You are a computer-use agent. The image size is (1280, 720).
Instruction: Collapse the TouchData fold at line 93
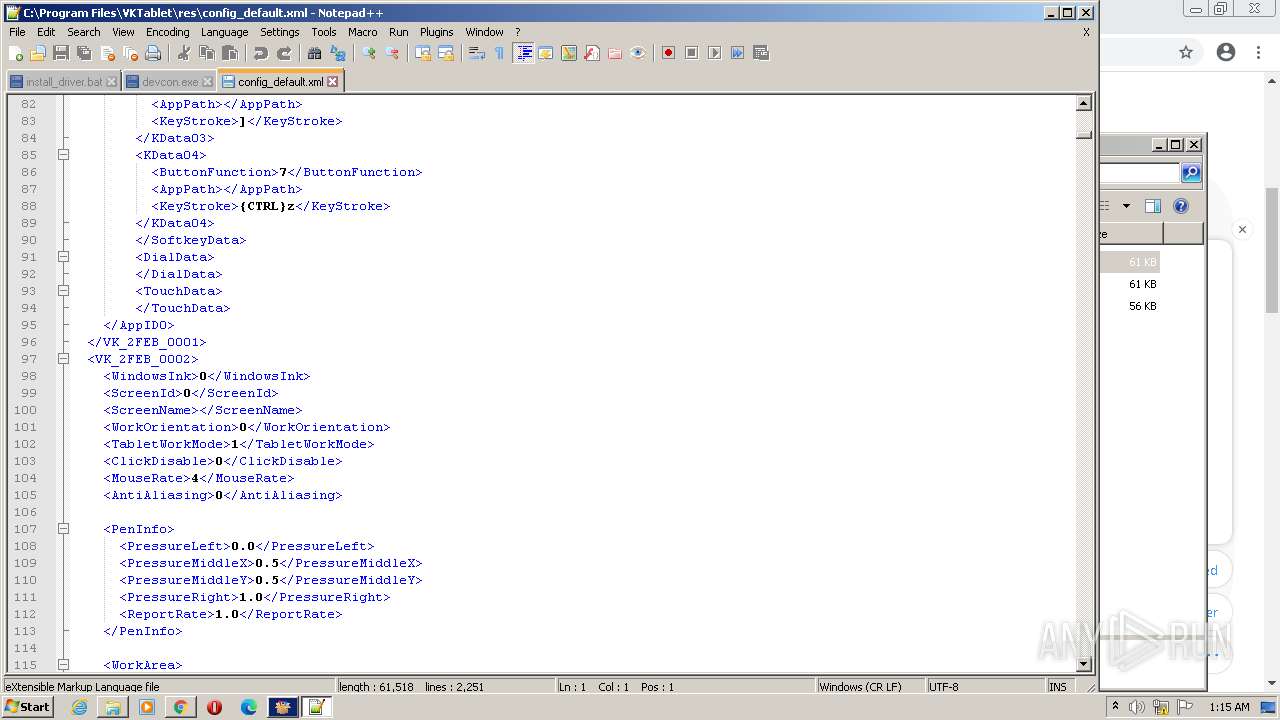click(x=63, y=291)
